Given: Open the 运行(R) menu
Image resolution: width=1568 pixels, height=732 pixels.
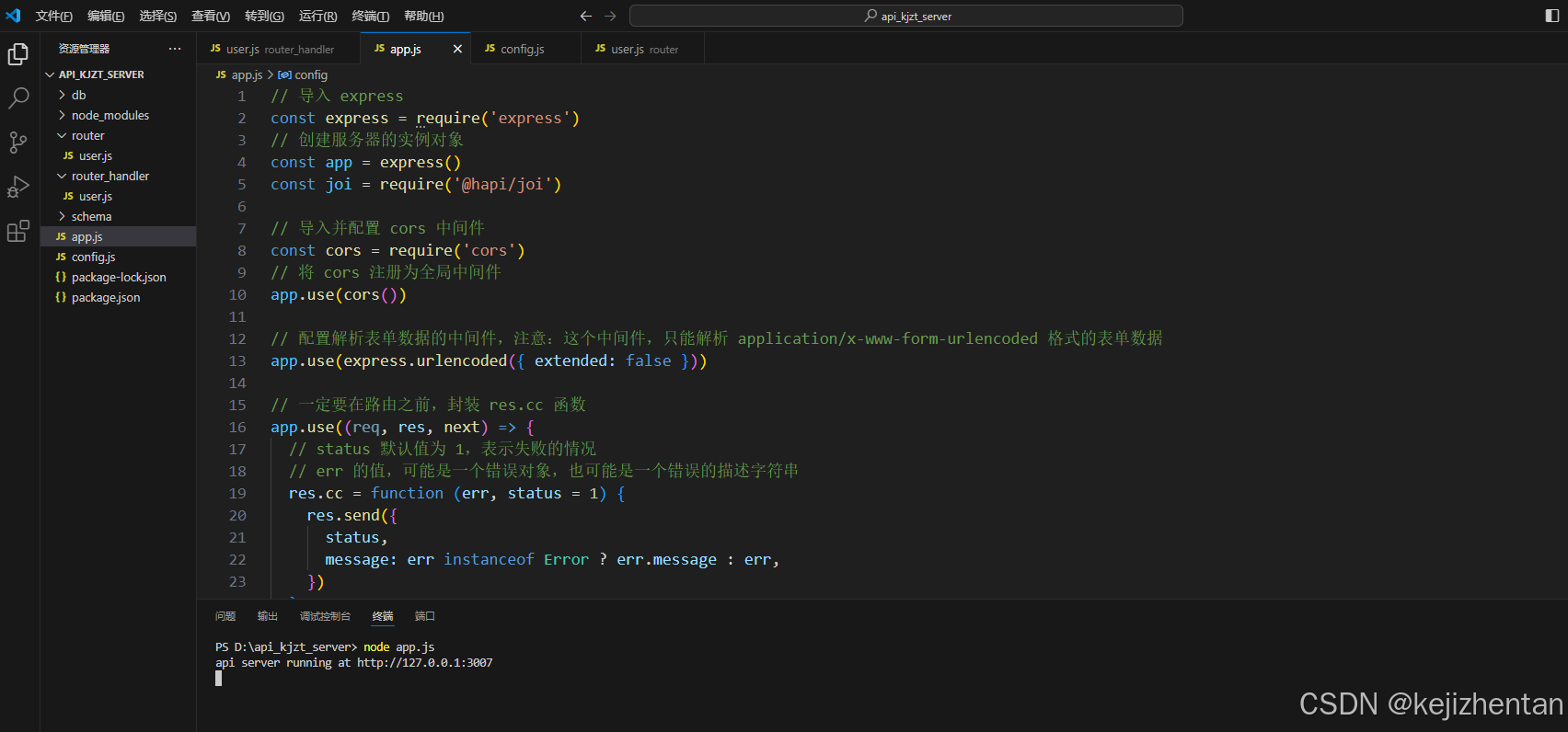Looking at the screenshot, I should (x=317, y=16).
